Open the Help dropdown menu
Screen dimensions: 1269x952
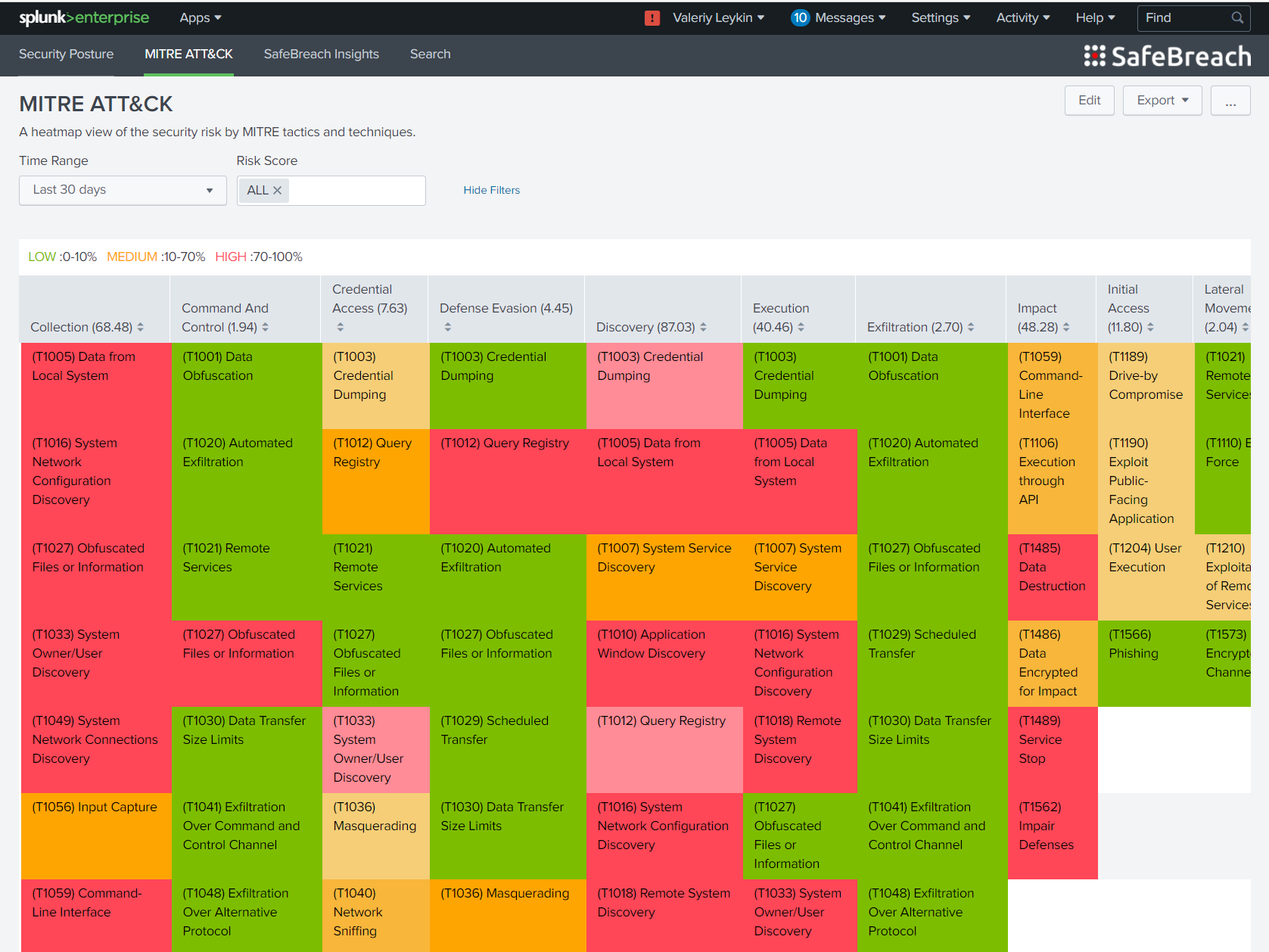[1095, 17]
